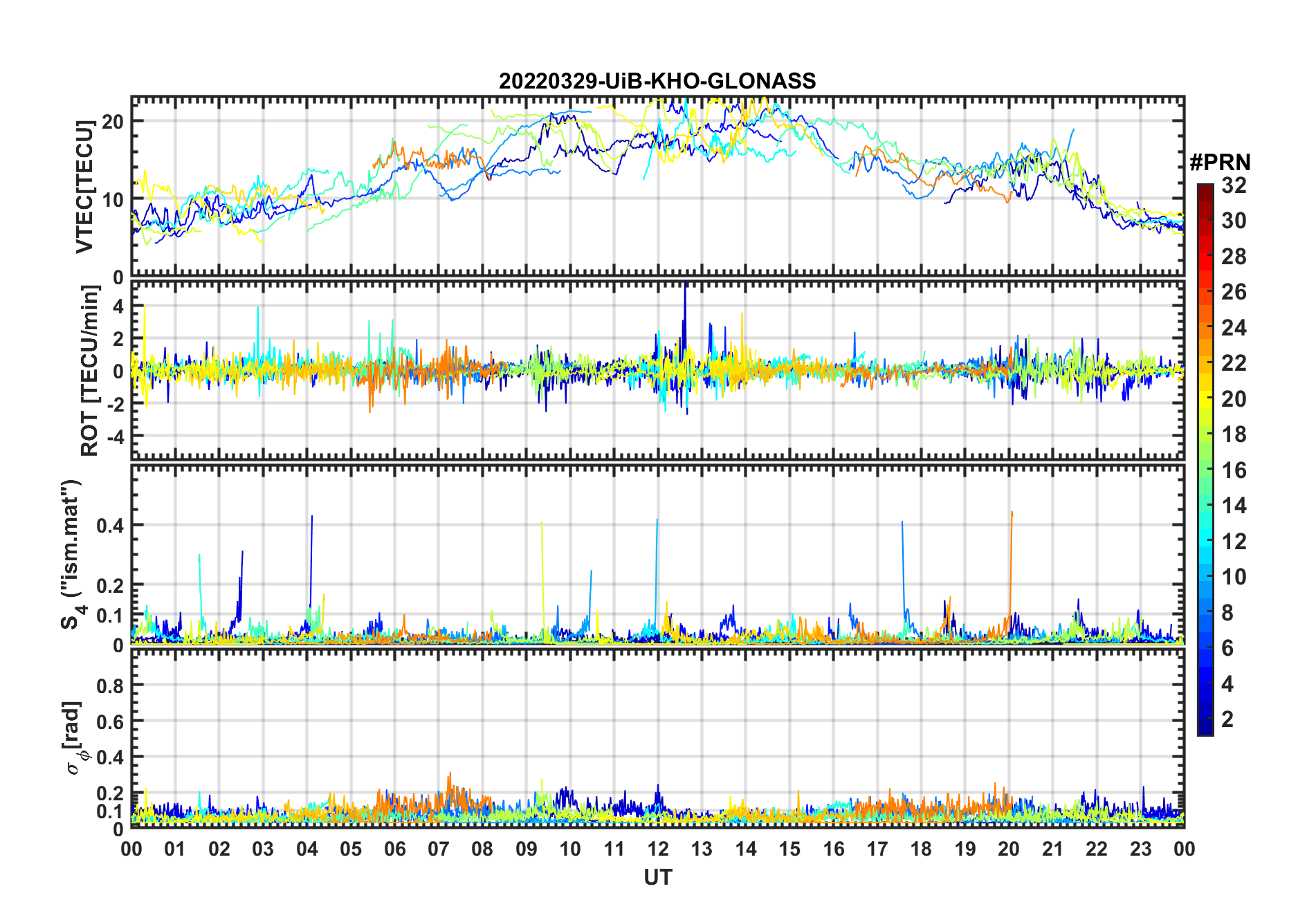Click colorbar tick label 2
This screenshot has height=920, width=1316.
[x=1227, y=719]
